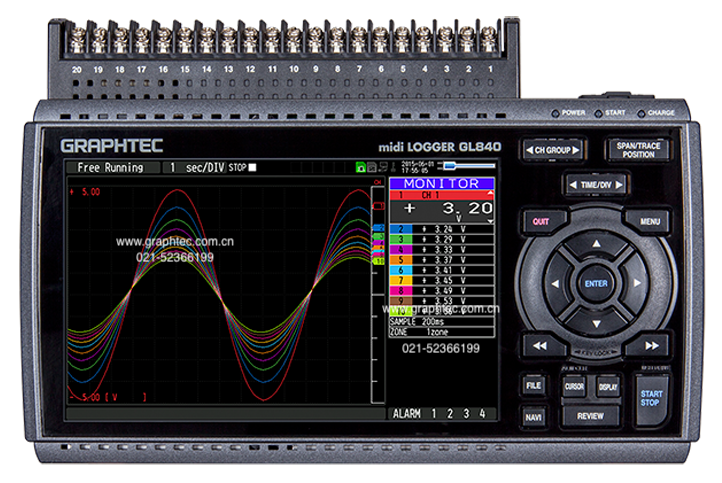Select the red CH 1 row
Screen dimensions: 722x483
(442, 195)
